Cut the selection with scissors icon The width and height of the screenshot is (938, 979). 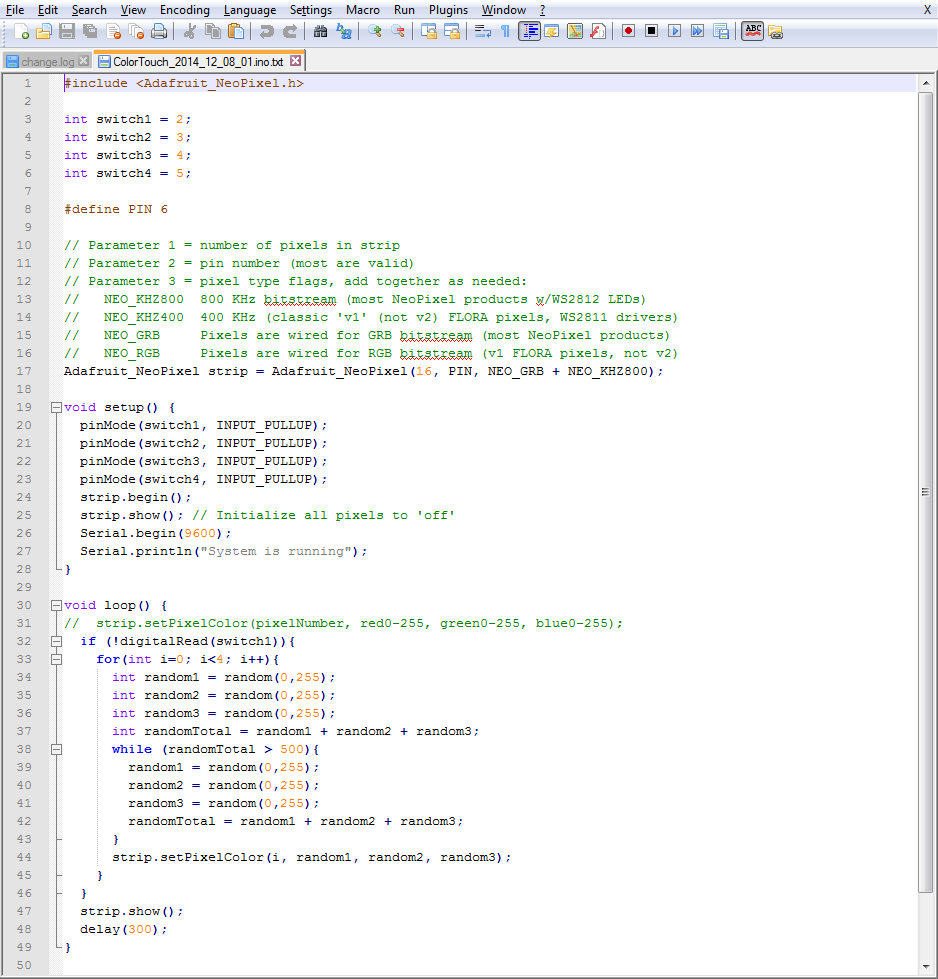point(190,31)
